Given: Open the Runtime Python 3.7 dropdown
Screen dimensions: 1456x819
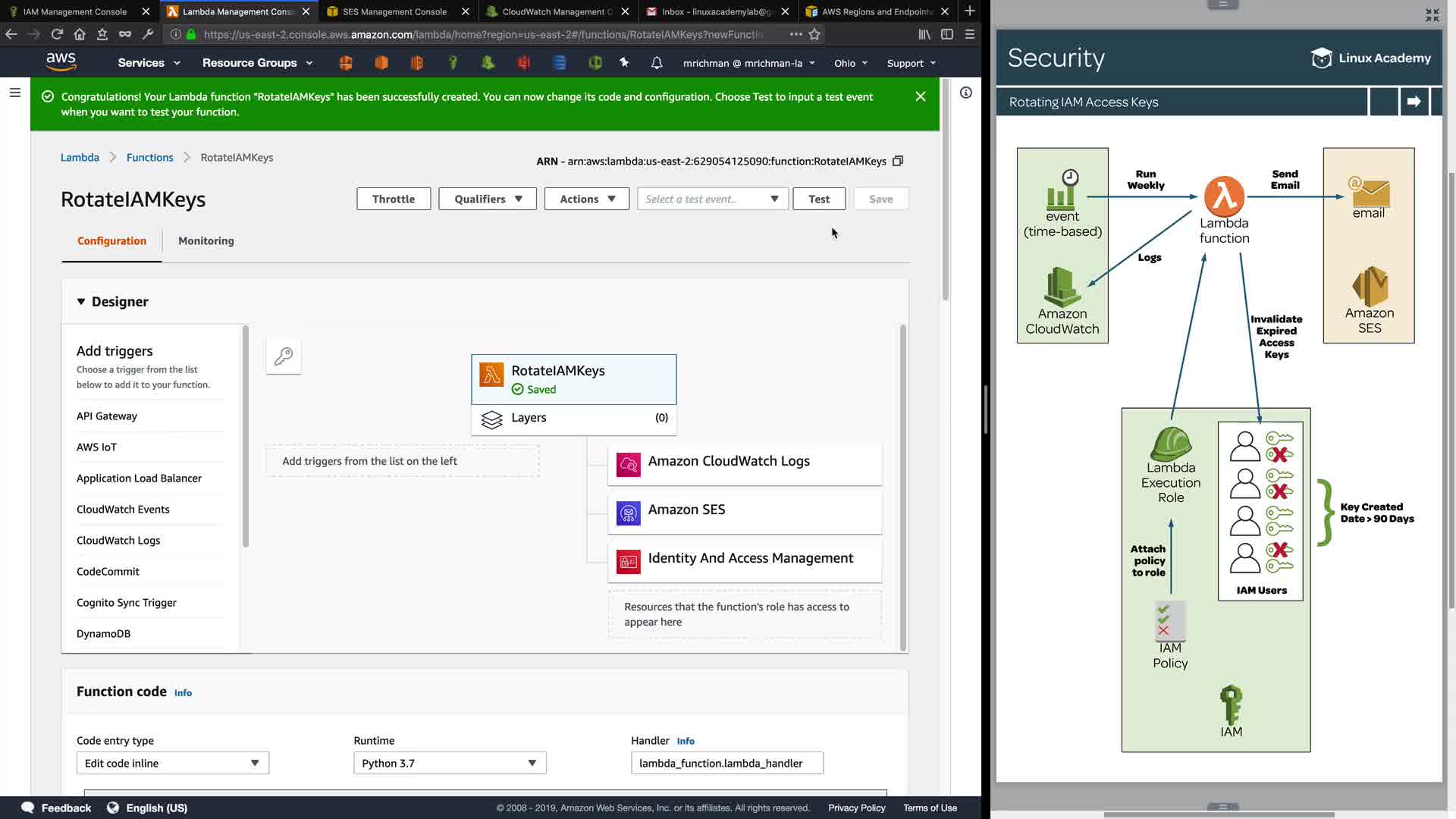Looking at the screenshot, I should (449, 763).
